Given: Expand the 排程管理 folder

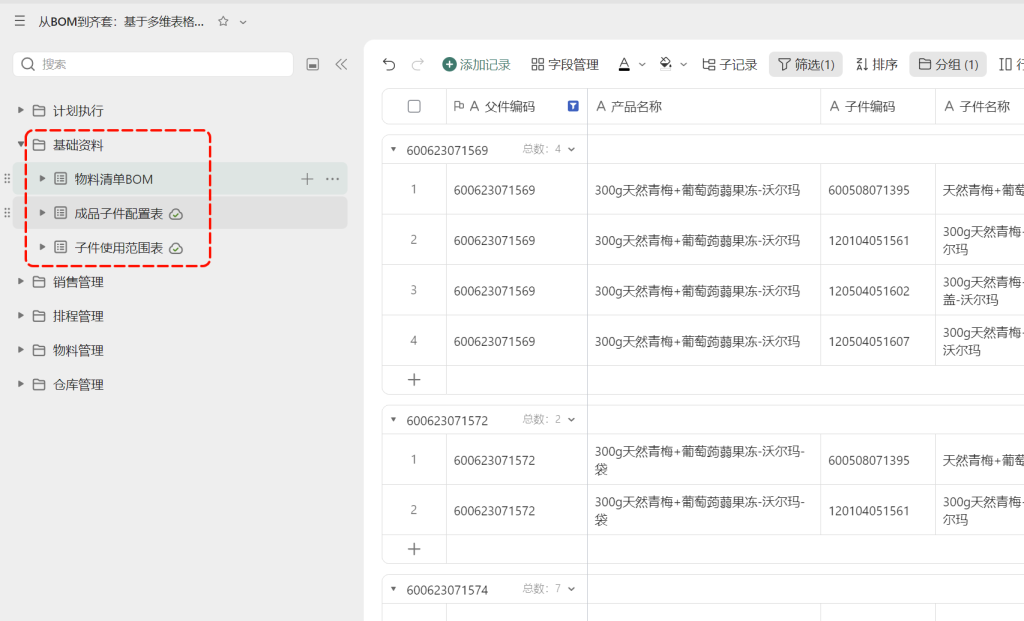Looking at the screenshot, I should [x=20, y=315].
